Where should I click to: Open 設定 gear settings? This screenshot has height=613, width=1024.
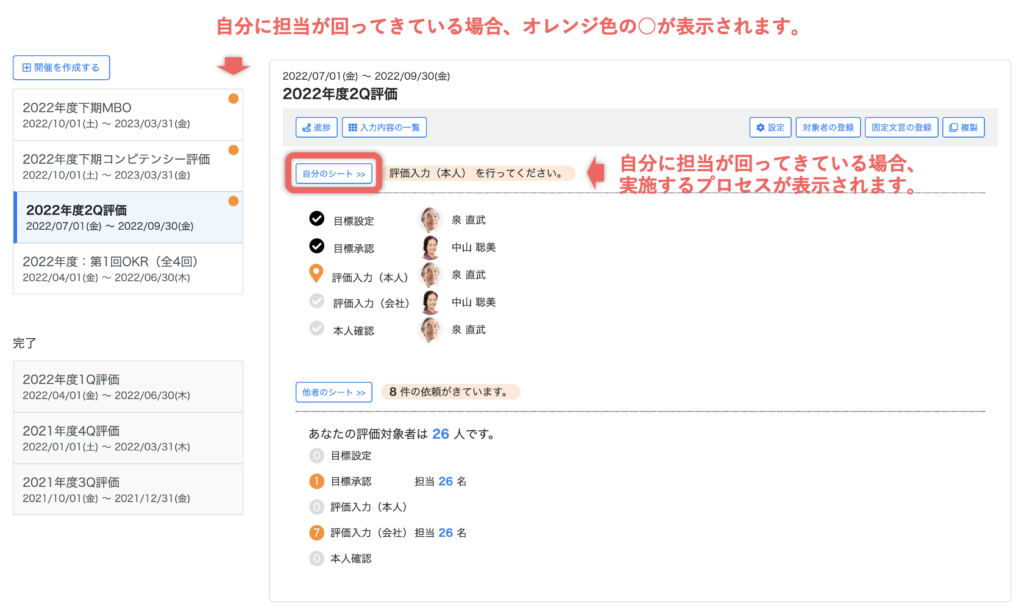[x=770, y=128]
